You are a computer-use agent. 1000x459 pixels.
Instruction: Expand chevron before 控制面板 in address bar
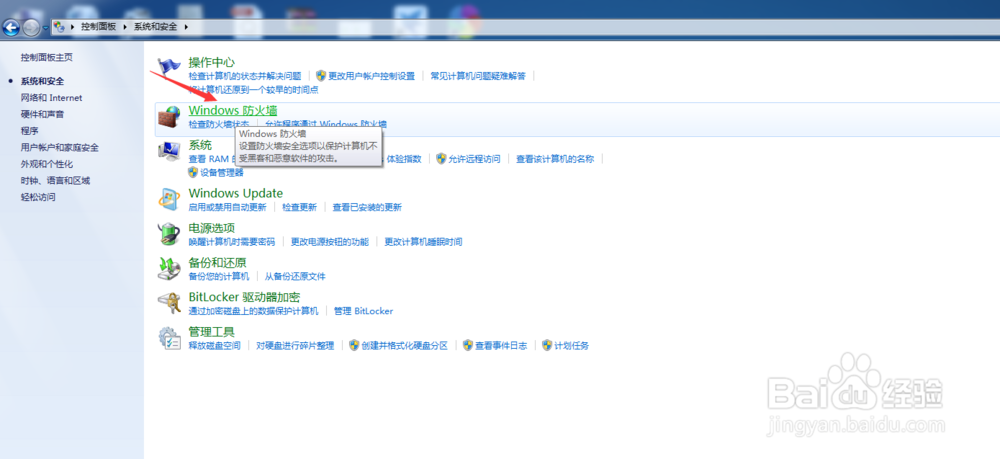pyautogui.click(x=73, y=27)
